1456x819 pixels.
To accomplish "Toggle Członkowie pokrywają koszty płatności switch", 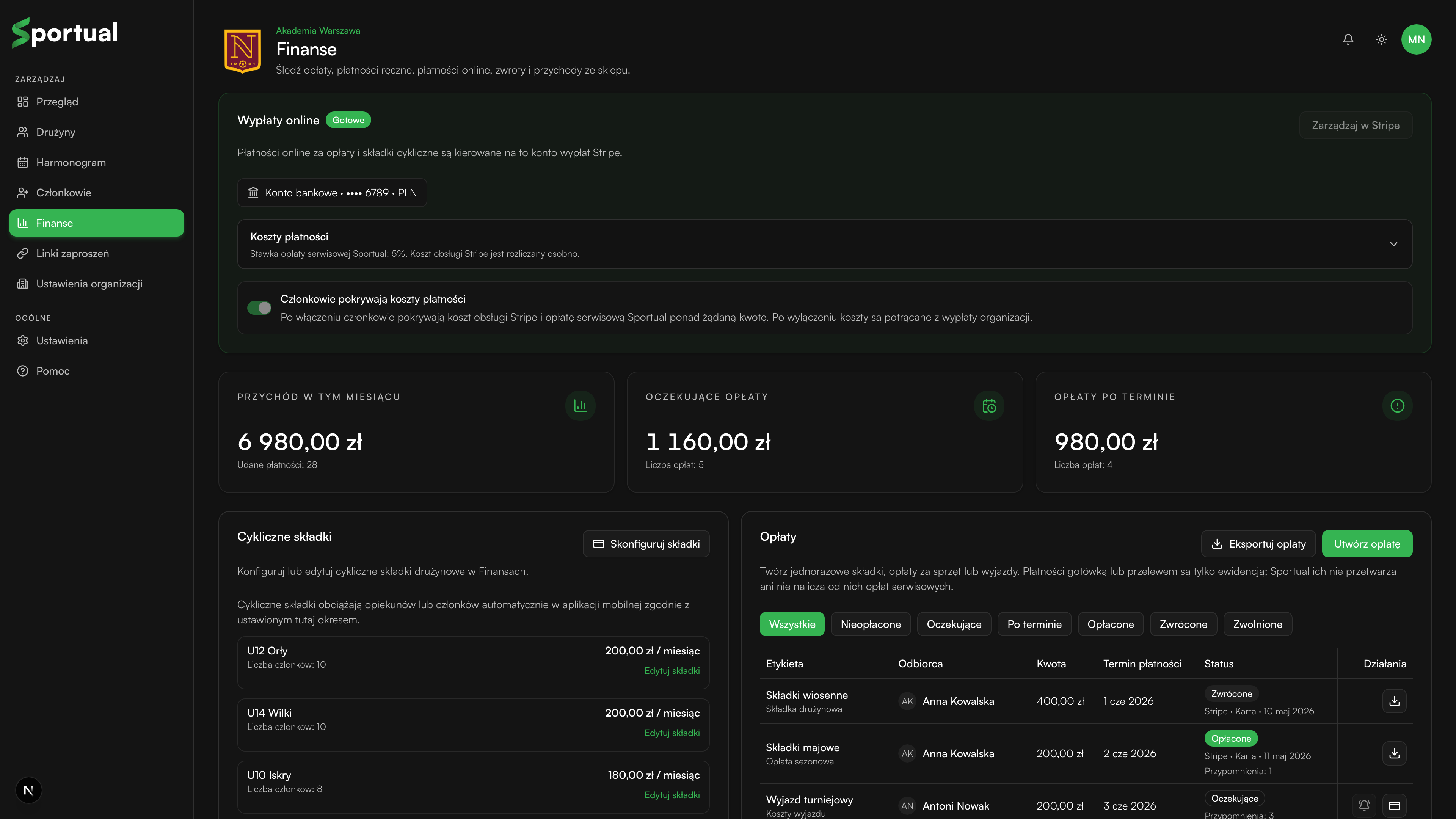I will 259,308.
